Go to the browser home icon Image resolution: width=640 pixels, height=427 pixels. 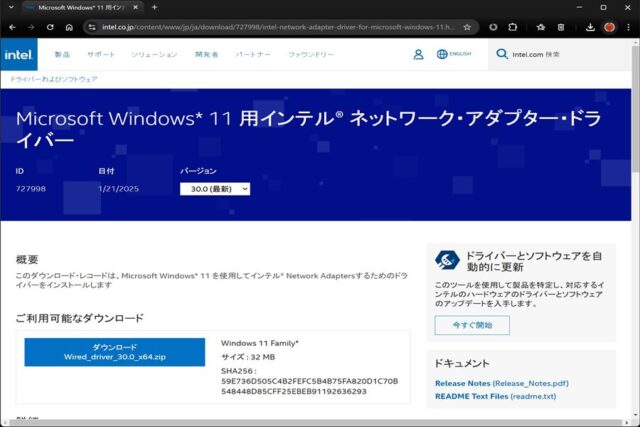(x=69, y=27)
